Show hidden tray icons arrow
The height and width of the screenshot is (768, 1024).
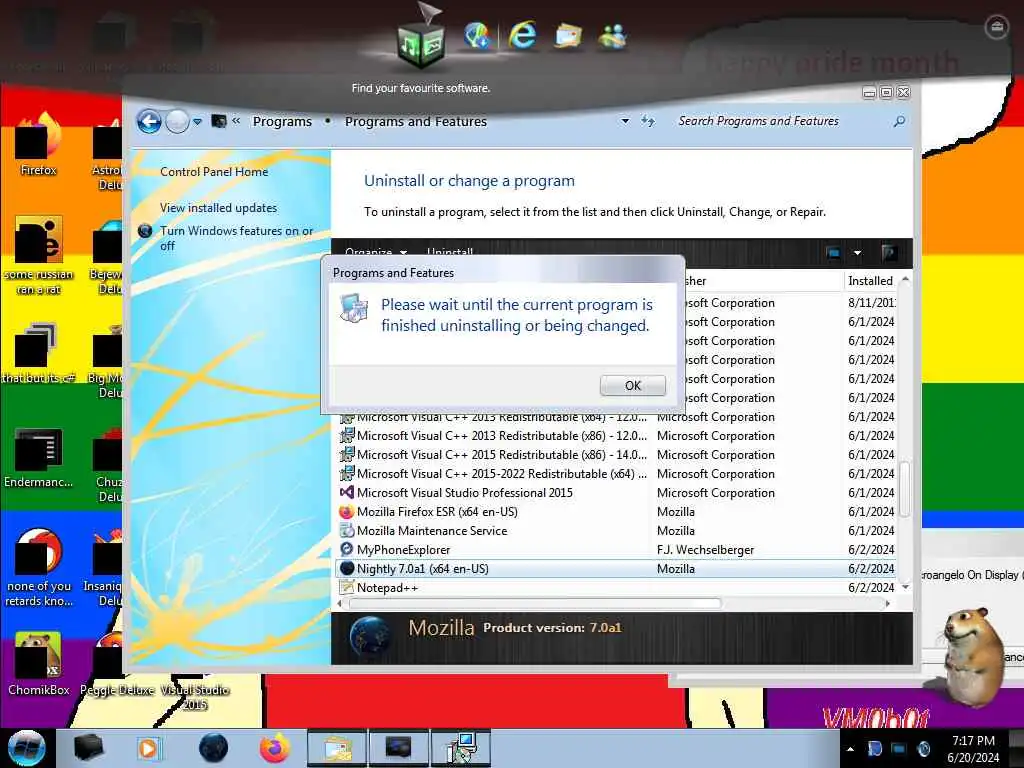pos(850,749)
